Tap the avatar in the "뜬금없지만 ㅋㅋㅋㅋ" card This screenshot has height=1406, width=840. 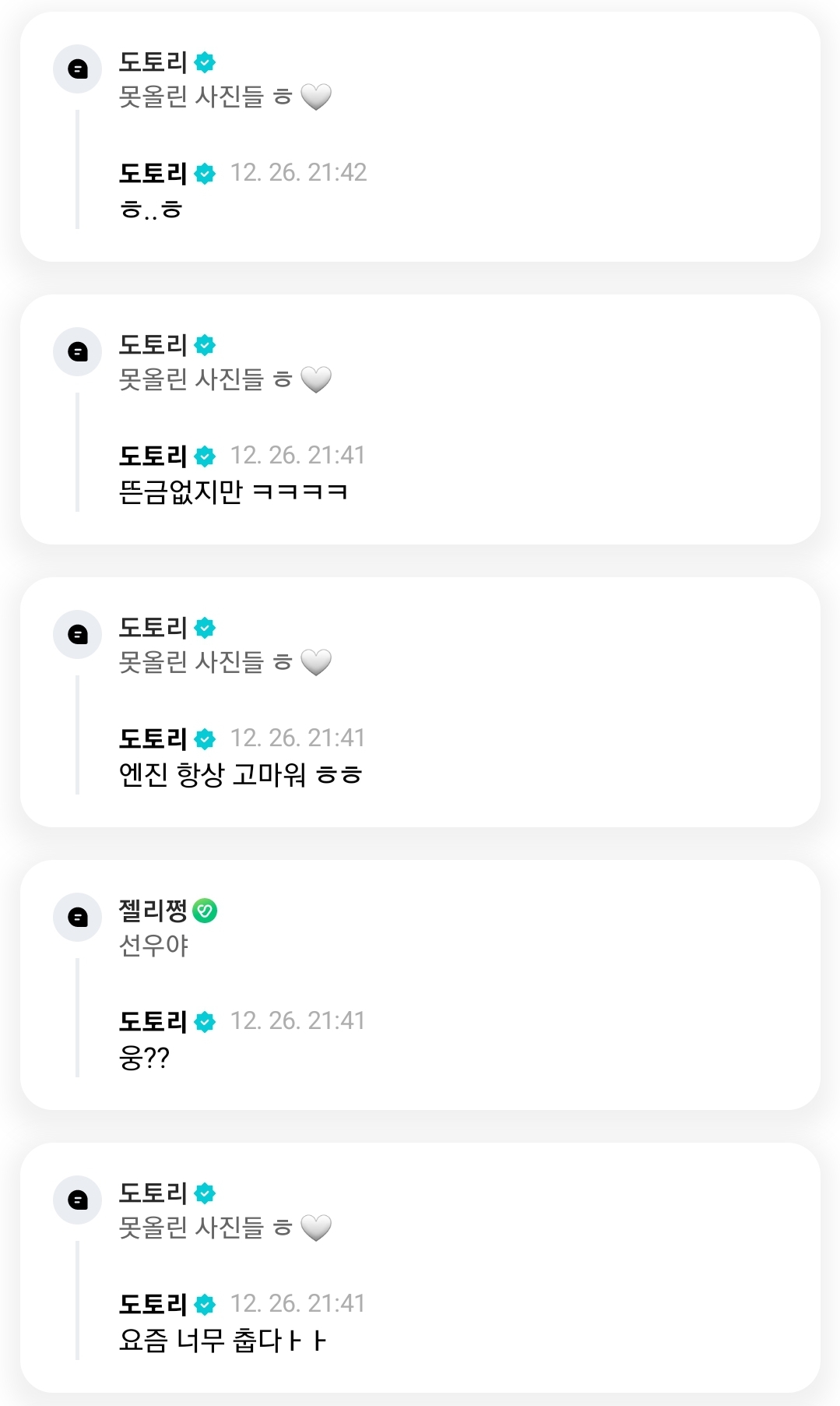click(77, 352)
